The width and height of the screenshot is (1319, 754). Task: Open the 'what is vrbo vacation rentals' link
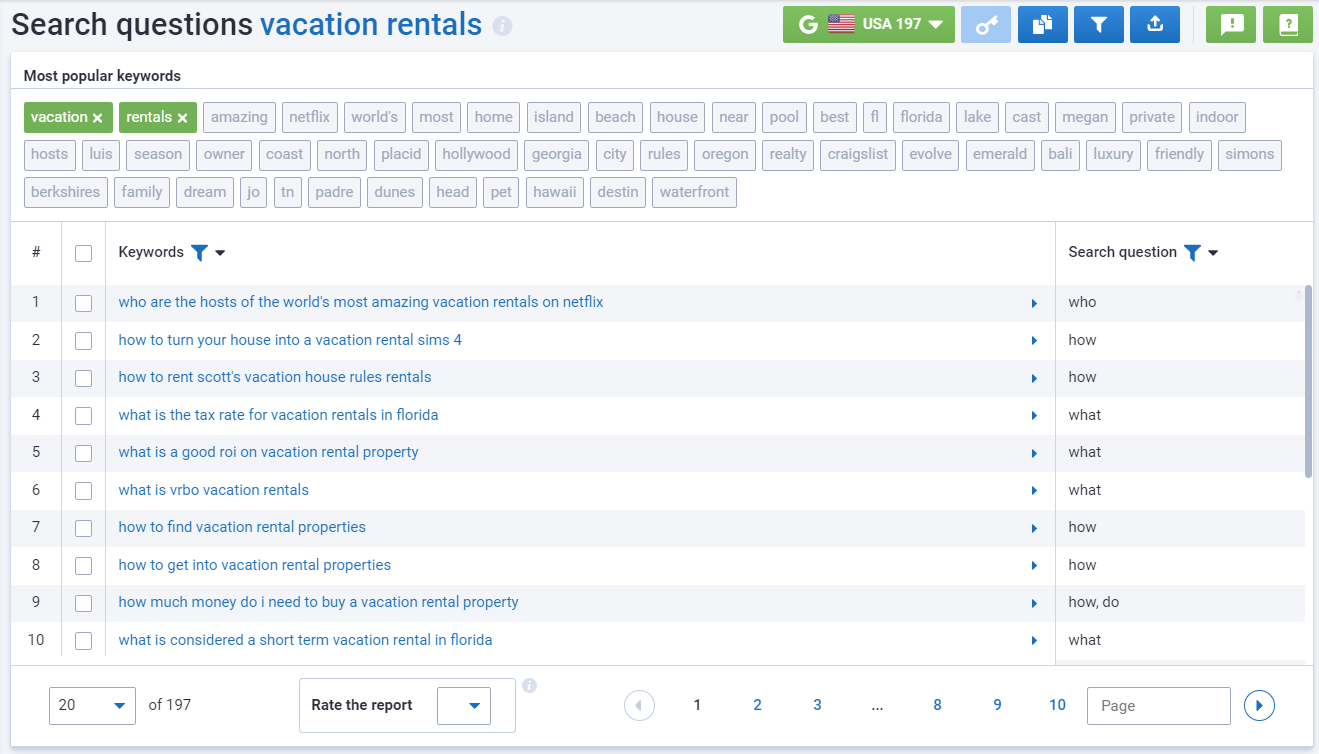[x=213, y=490]
